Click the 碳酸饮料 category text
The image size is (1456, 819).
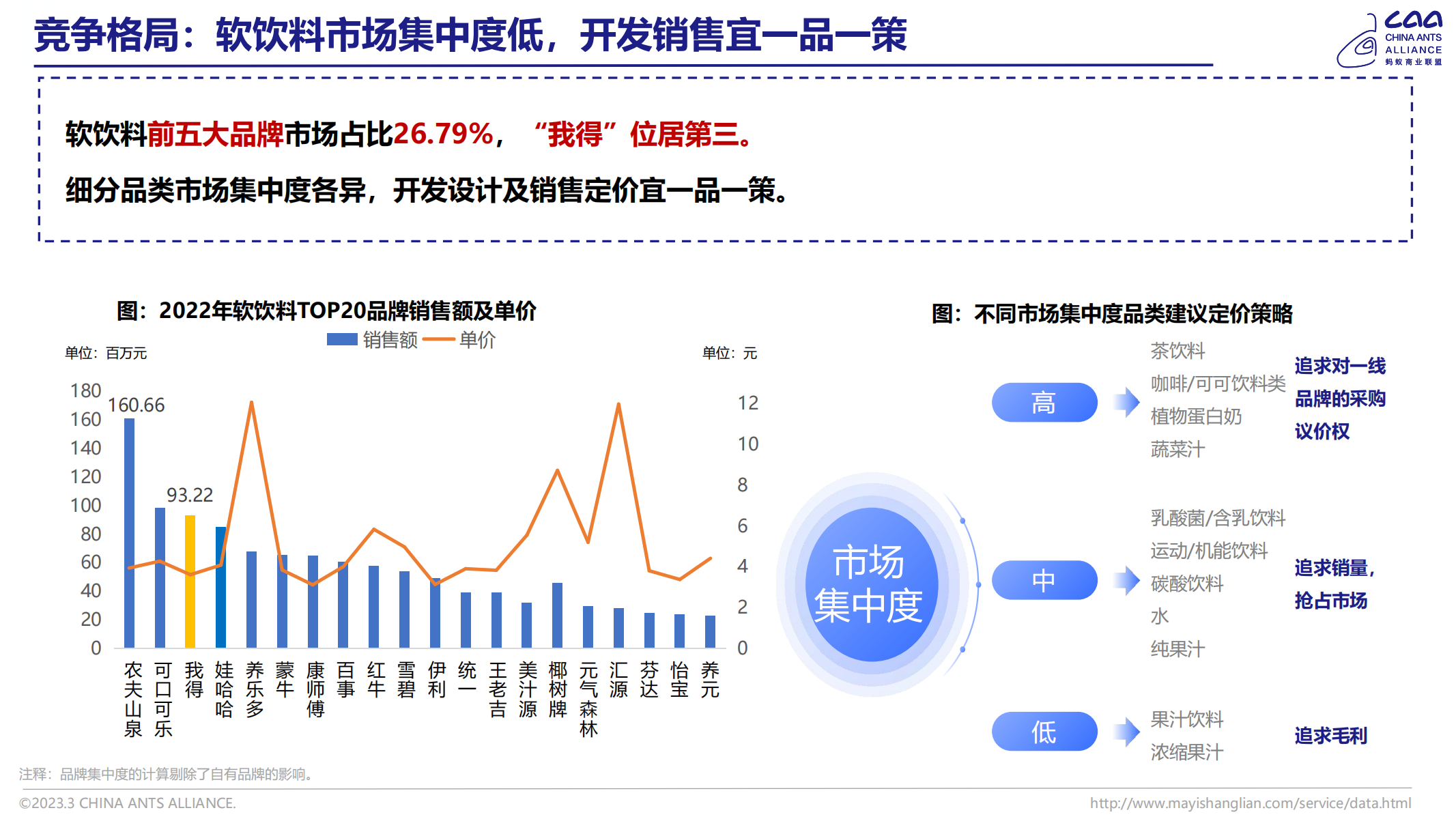(1186, 584)
